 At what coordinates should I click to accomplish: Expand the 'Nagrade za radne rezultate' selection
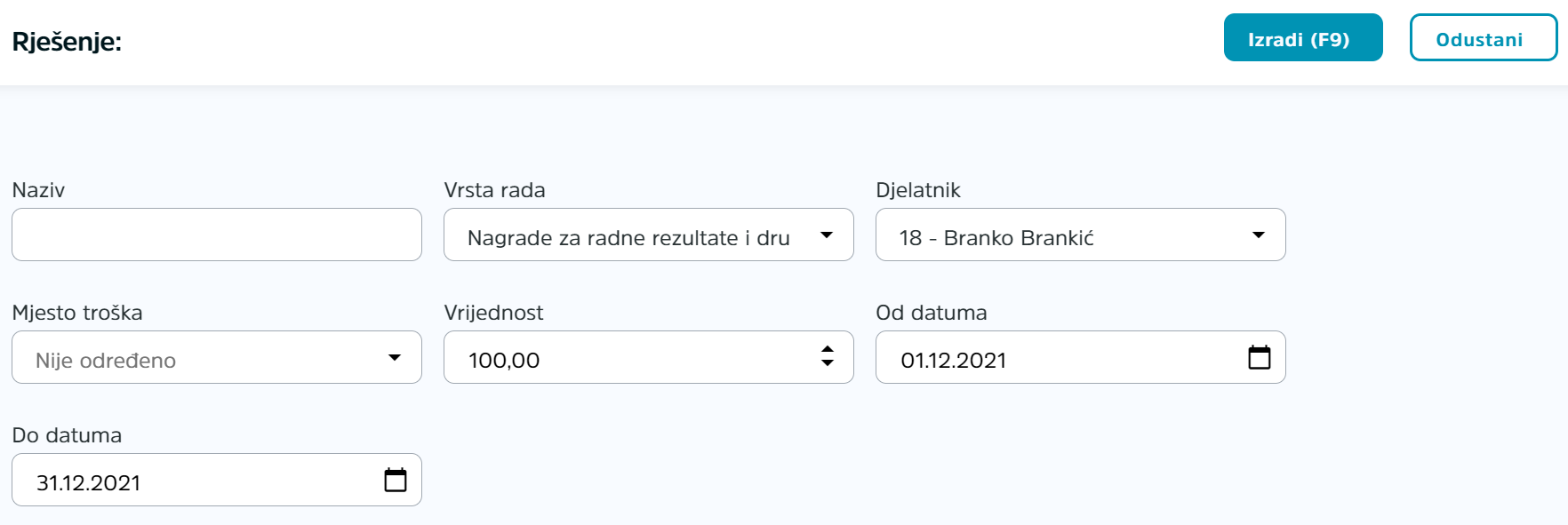(649, 235)
